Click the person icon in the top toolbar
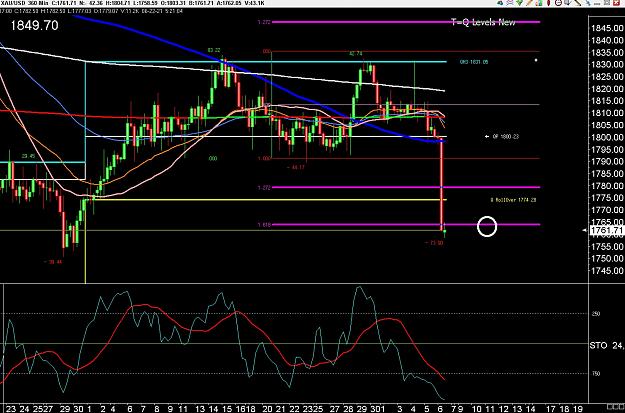 510,3
